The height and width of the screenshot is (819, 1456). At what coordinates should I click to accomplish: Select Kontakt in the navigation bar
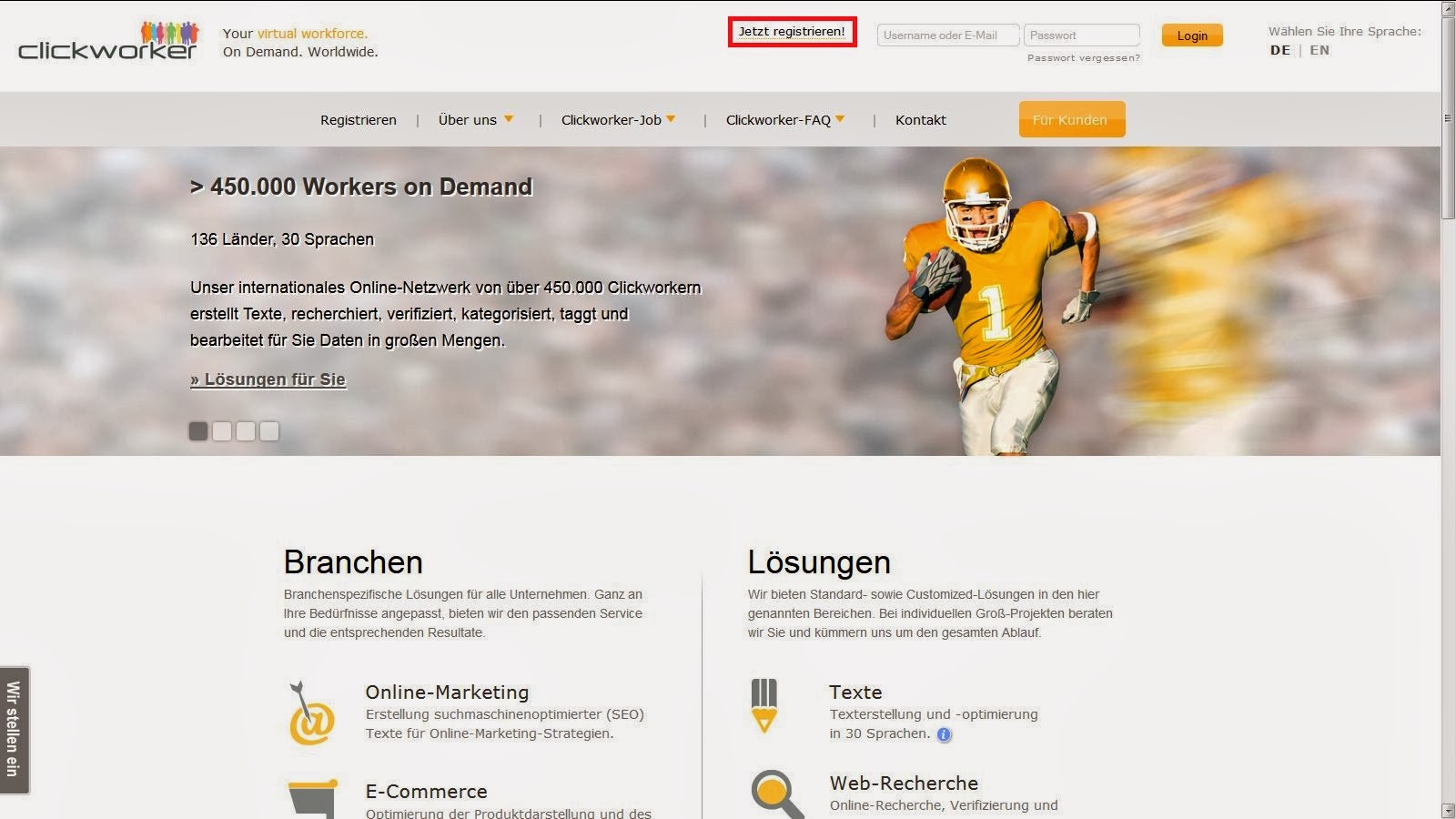921,119
